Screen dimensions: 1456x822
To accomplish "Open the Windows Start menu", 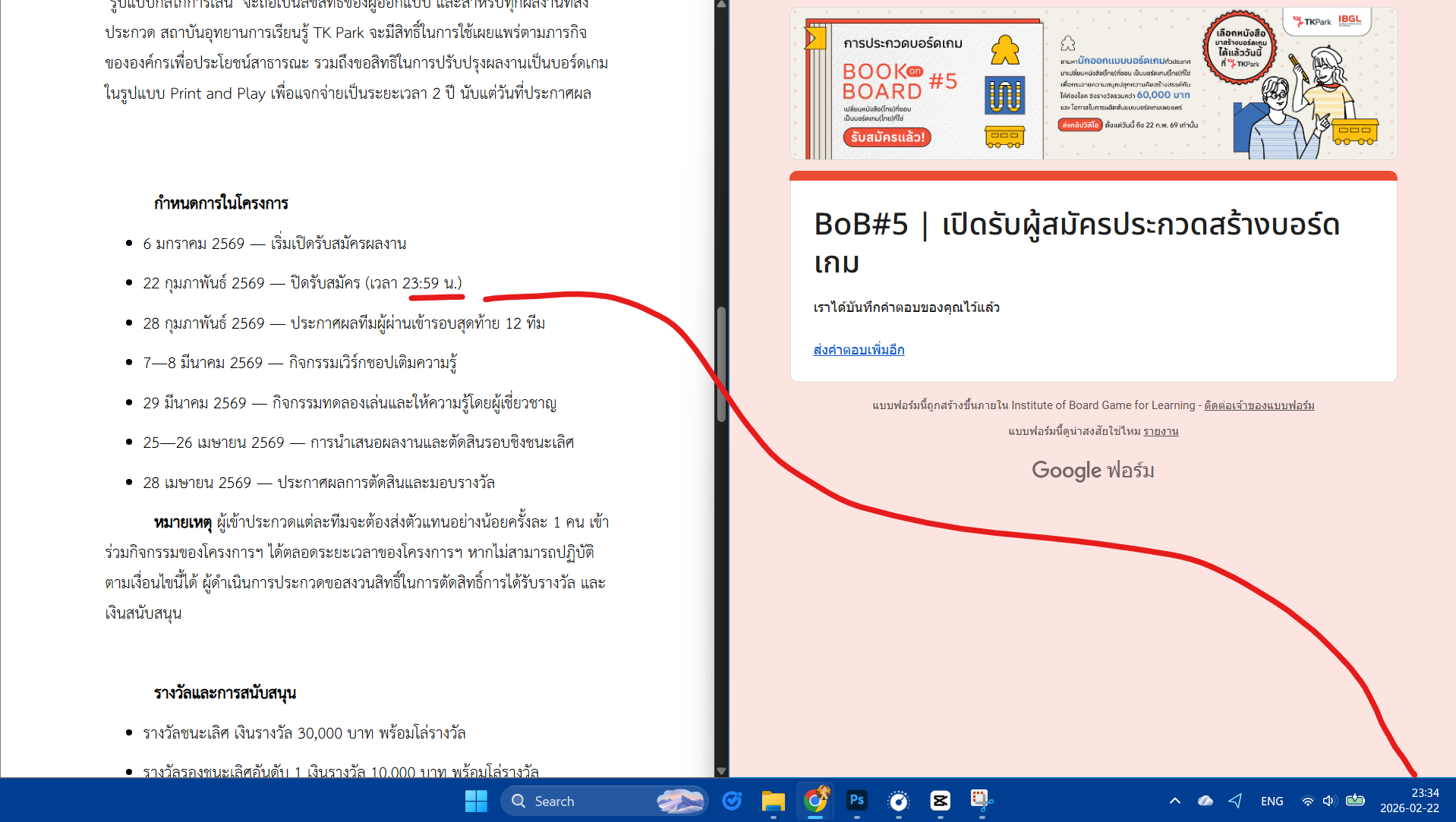I will (476, 801).
